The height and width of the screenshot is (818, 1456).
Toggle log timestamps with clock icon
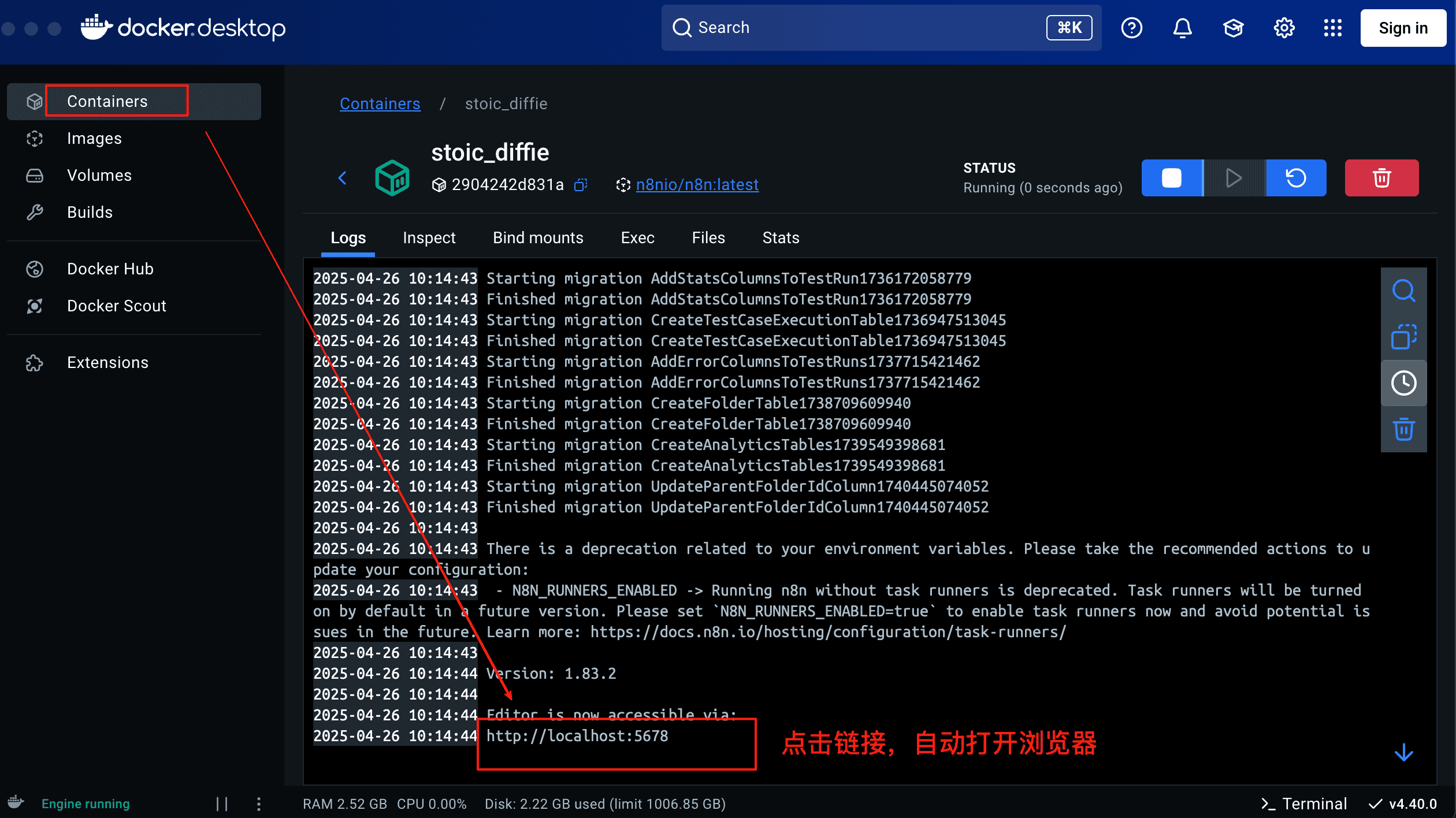tap(1403, 383)
